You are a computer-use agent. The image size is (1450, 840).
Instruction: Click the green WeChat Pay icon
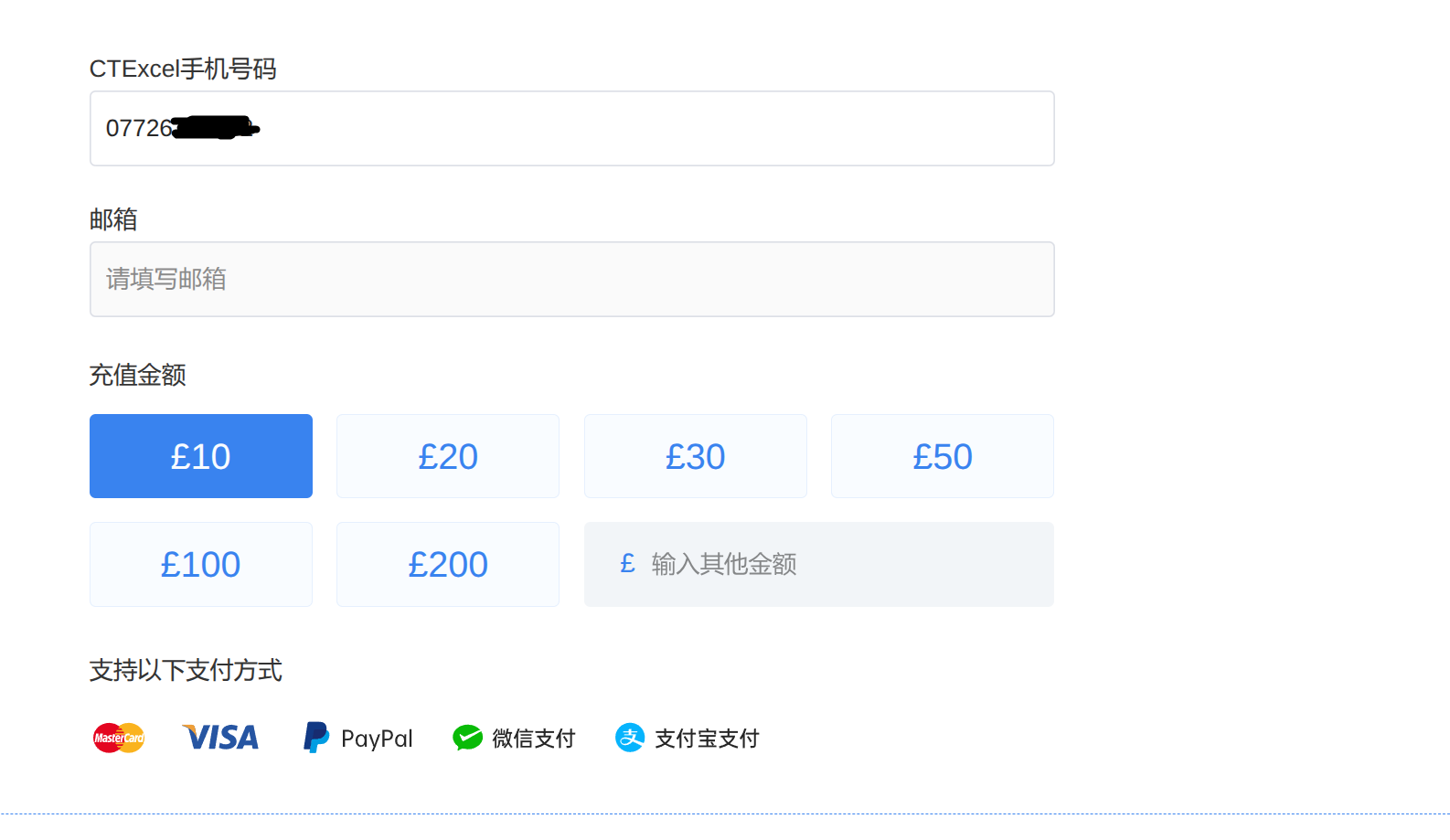click(467, 738)
